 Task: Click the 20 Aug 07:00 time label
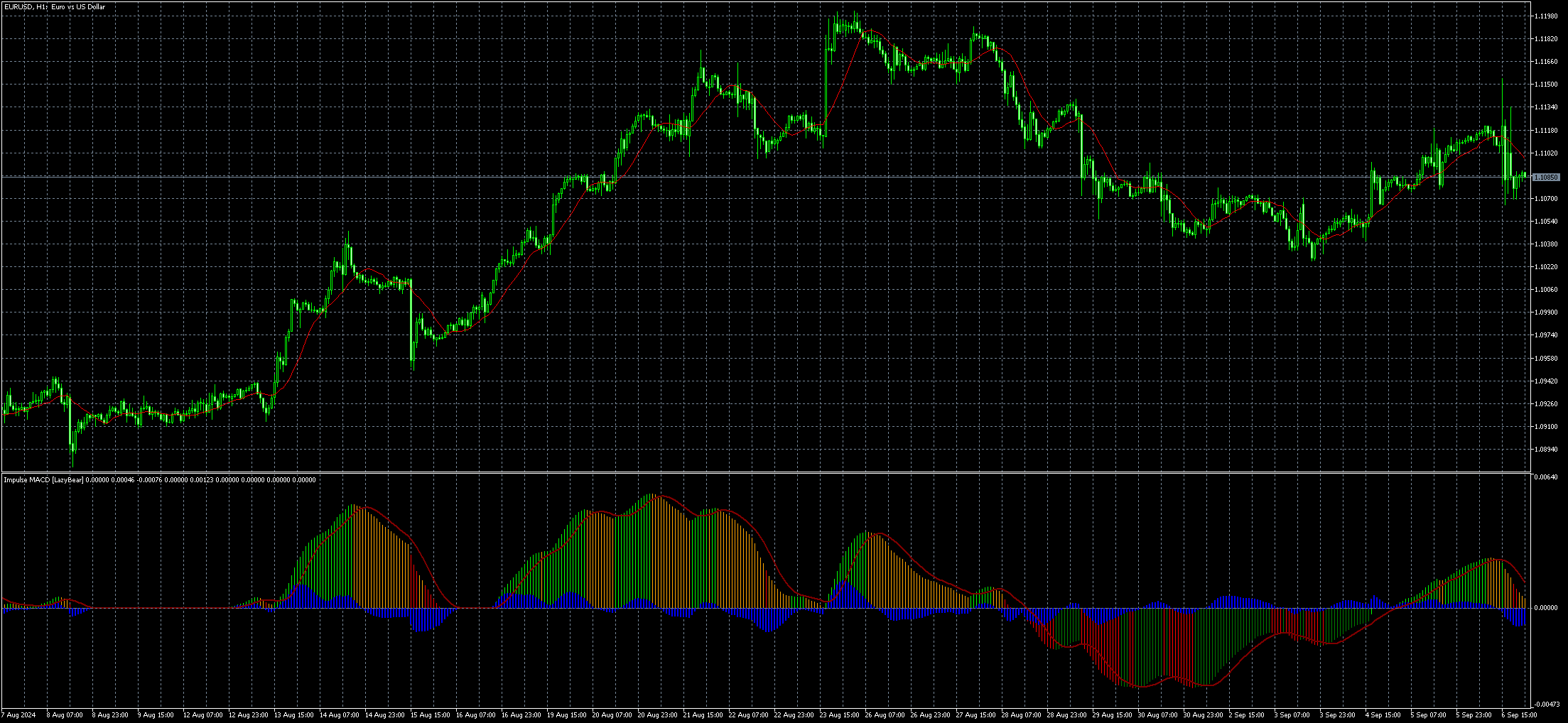point(612,715)
